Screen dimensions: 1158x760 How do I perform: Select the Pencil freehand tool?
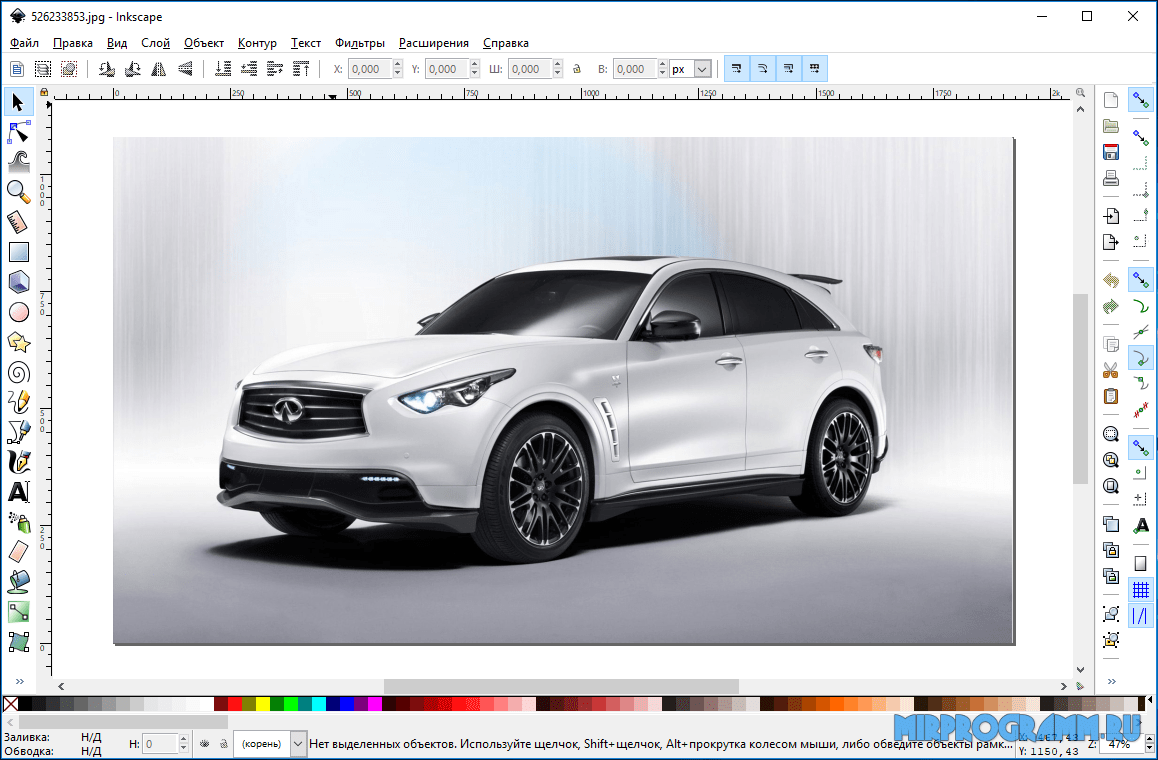[x=18, y=403]
